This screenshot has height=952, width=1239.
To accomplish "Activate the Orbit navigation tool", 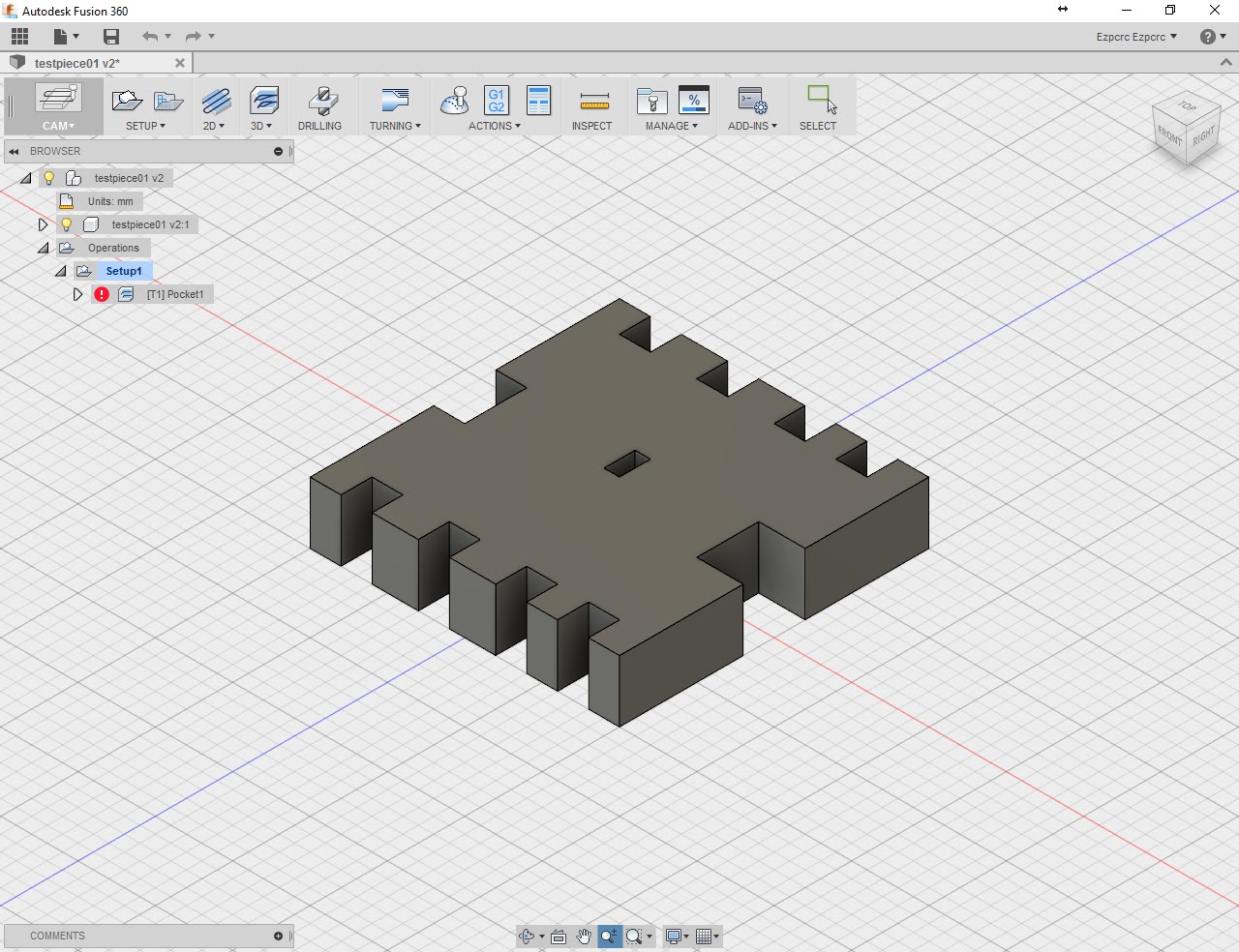I will (527, 937).
